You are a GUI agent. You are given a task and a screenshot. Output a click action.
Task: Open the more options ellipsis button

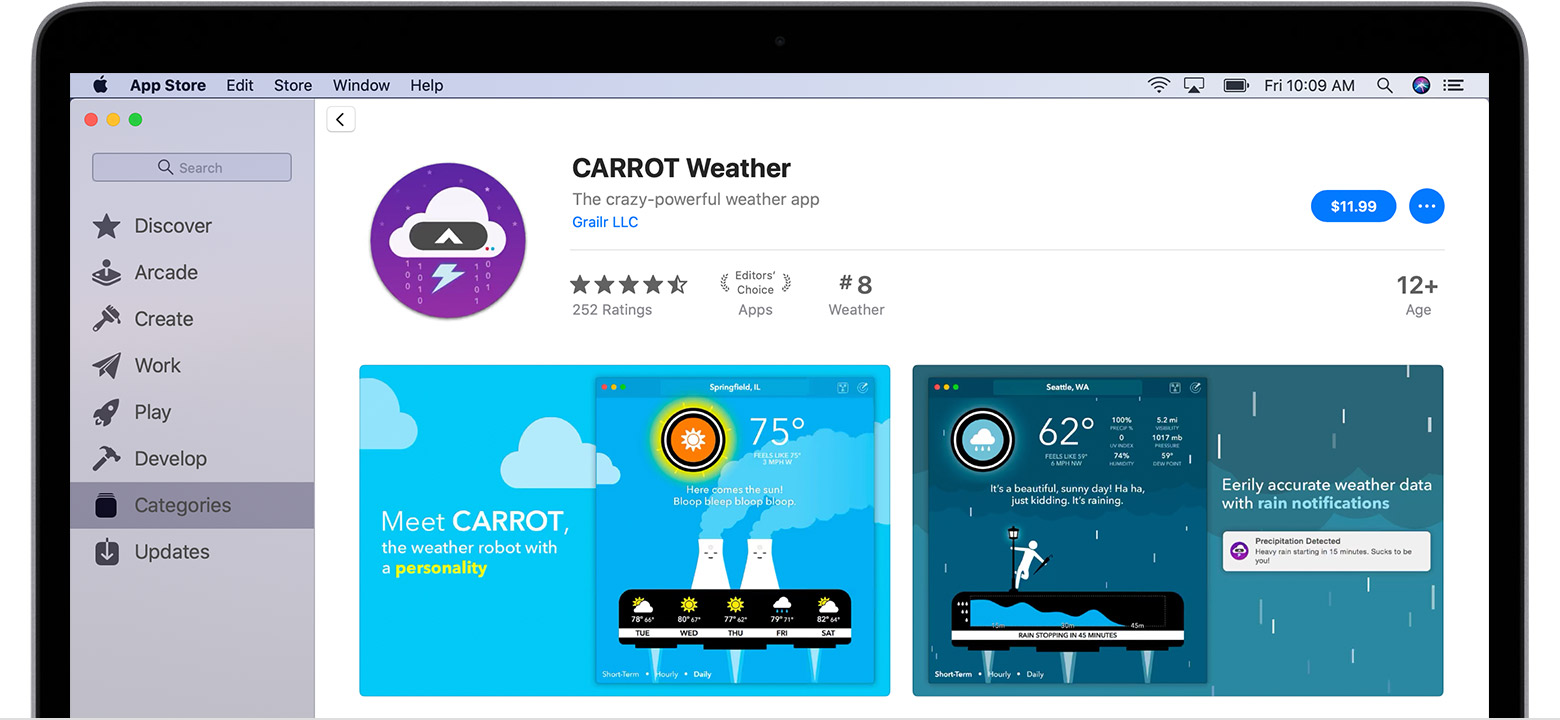click(1426, 206)
